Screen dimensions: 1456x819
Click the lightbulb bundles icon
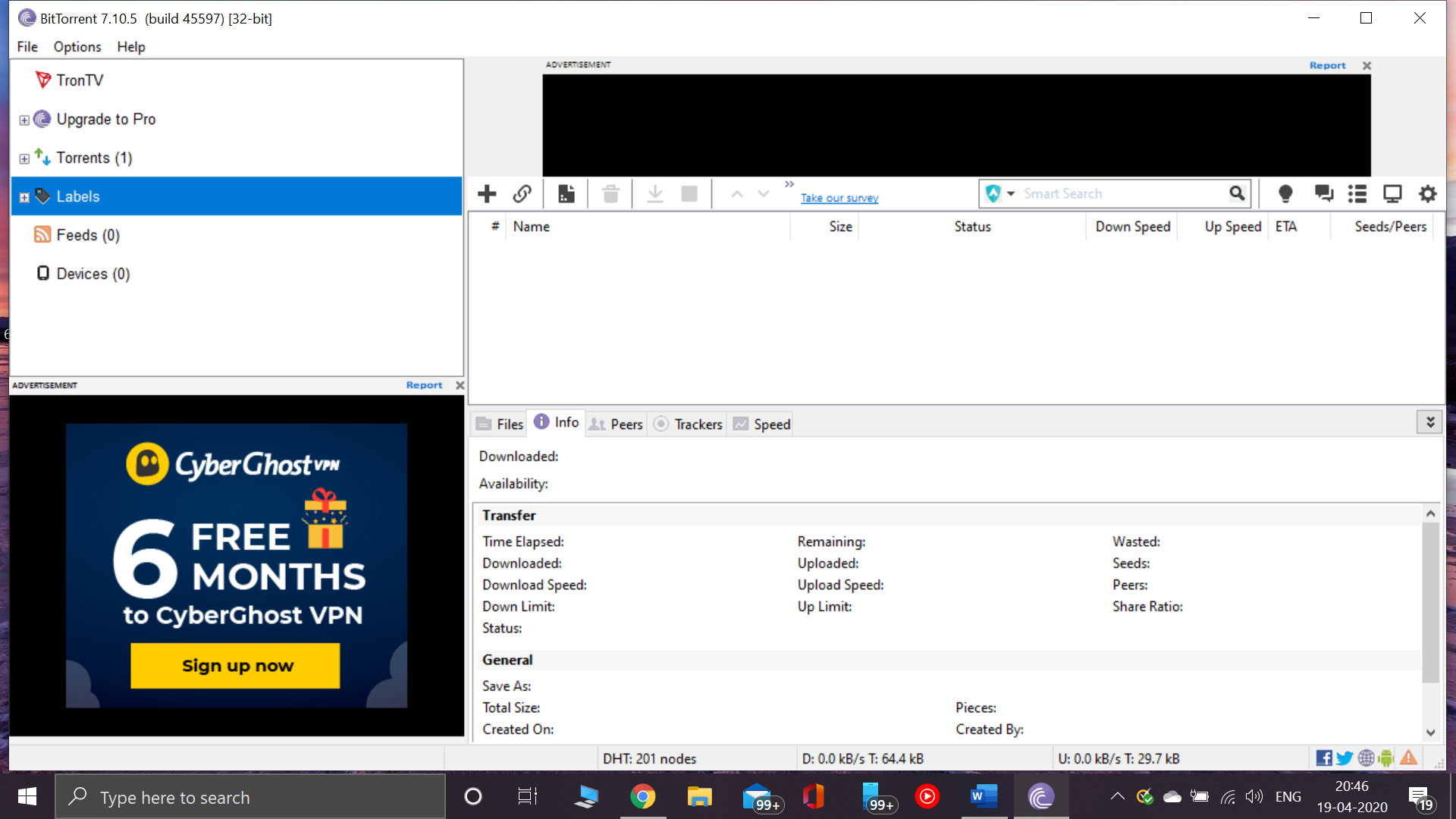coord(1285,194)
